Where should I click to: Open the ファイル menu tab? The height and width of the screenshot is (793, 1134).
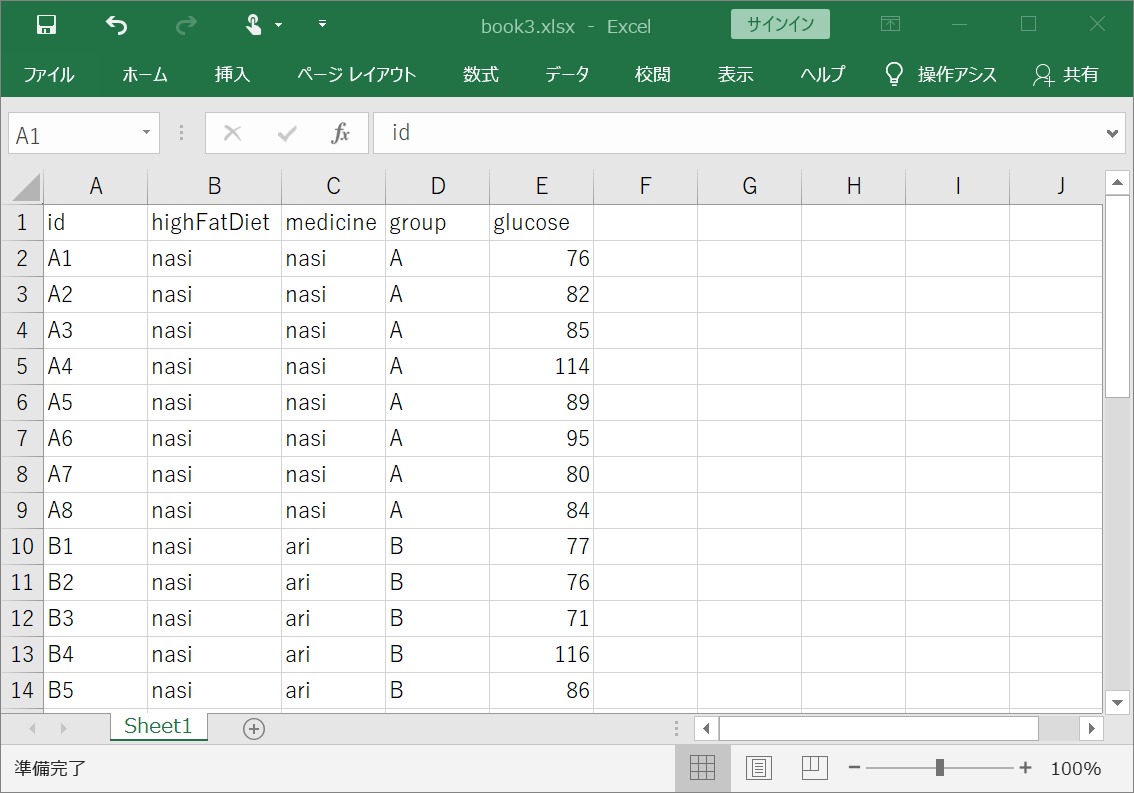pyautogui.click(x=48, y=74)
